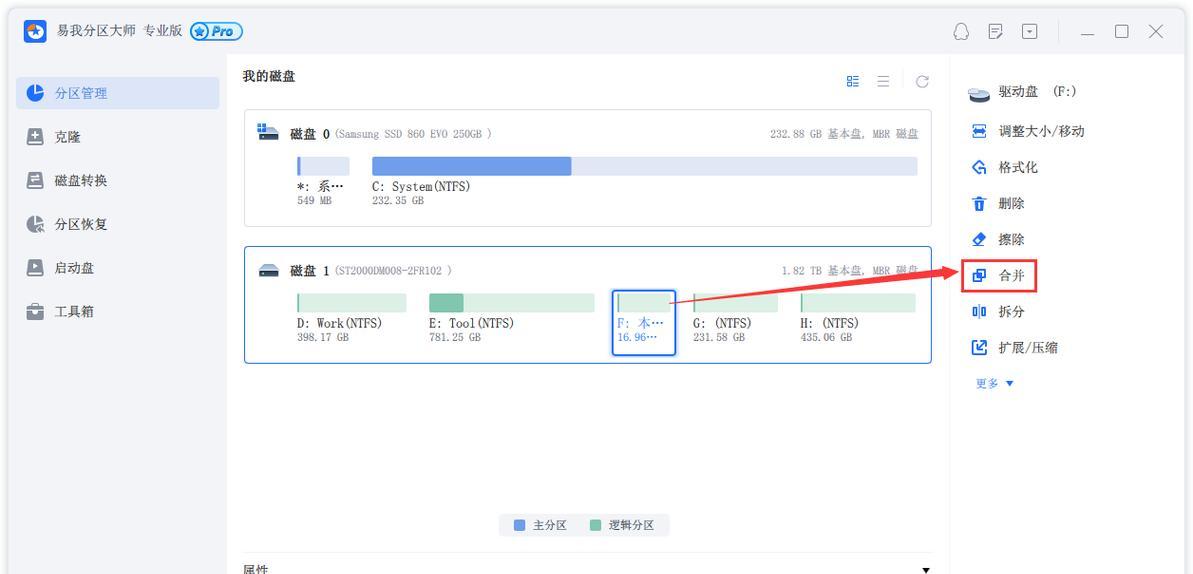The height and width of the screenshot is (574, 1193).
Task: Click the 781.25 GB size label
Action: click(455, 337)
